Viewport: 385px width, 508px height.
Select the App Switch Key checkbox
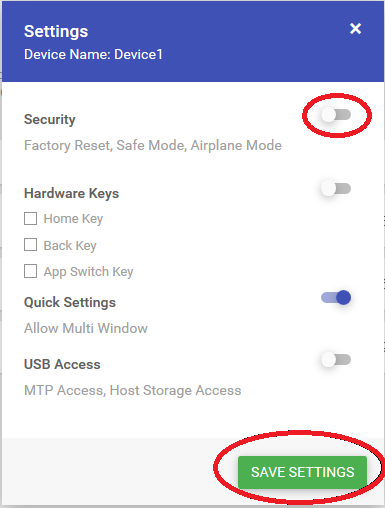coord(30,271)
